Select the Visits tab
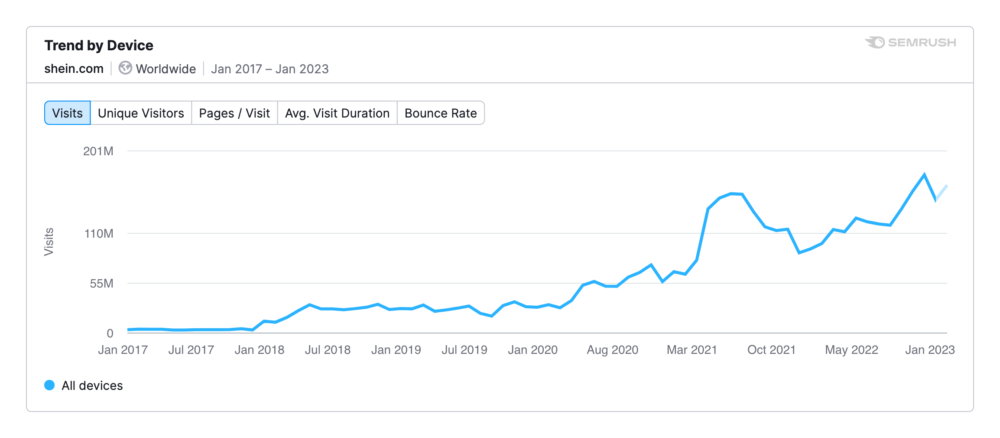1000x438 pixels. click(x=68, y=113)
